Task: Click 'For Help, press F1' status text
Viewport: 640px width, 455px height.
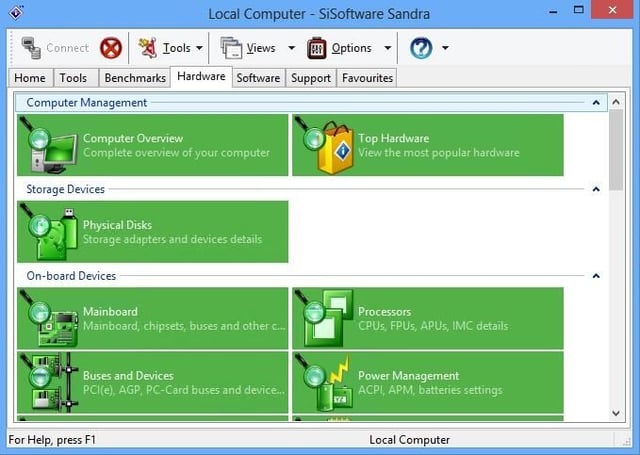Action: (52, 440)
